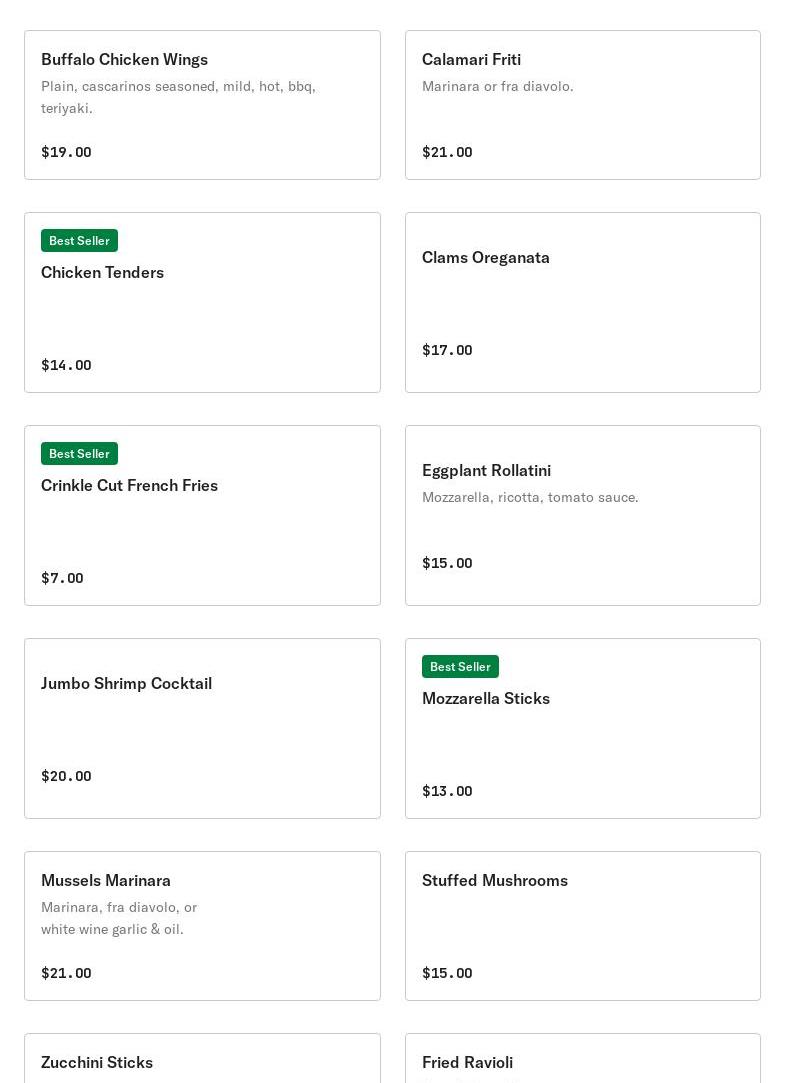Click Best Seller badge above Crinkle Cut Fries

tap(79, 454)
